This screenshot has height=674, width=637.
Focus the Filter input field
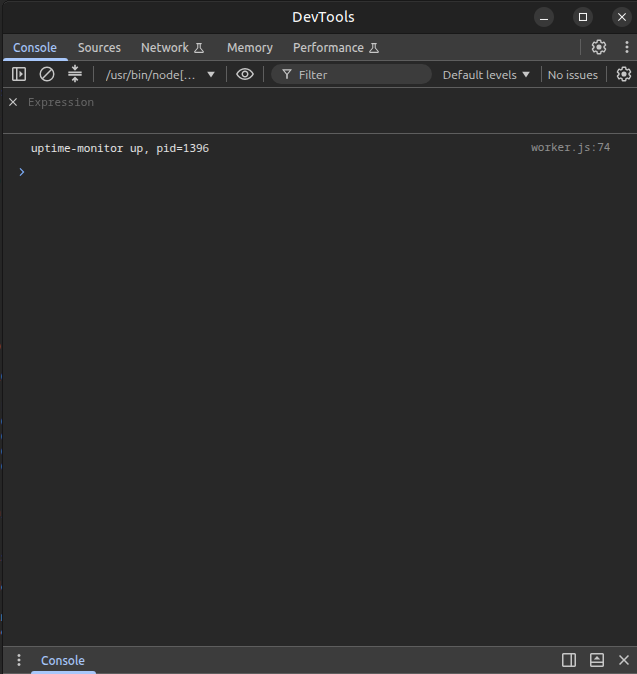(351, 75)
